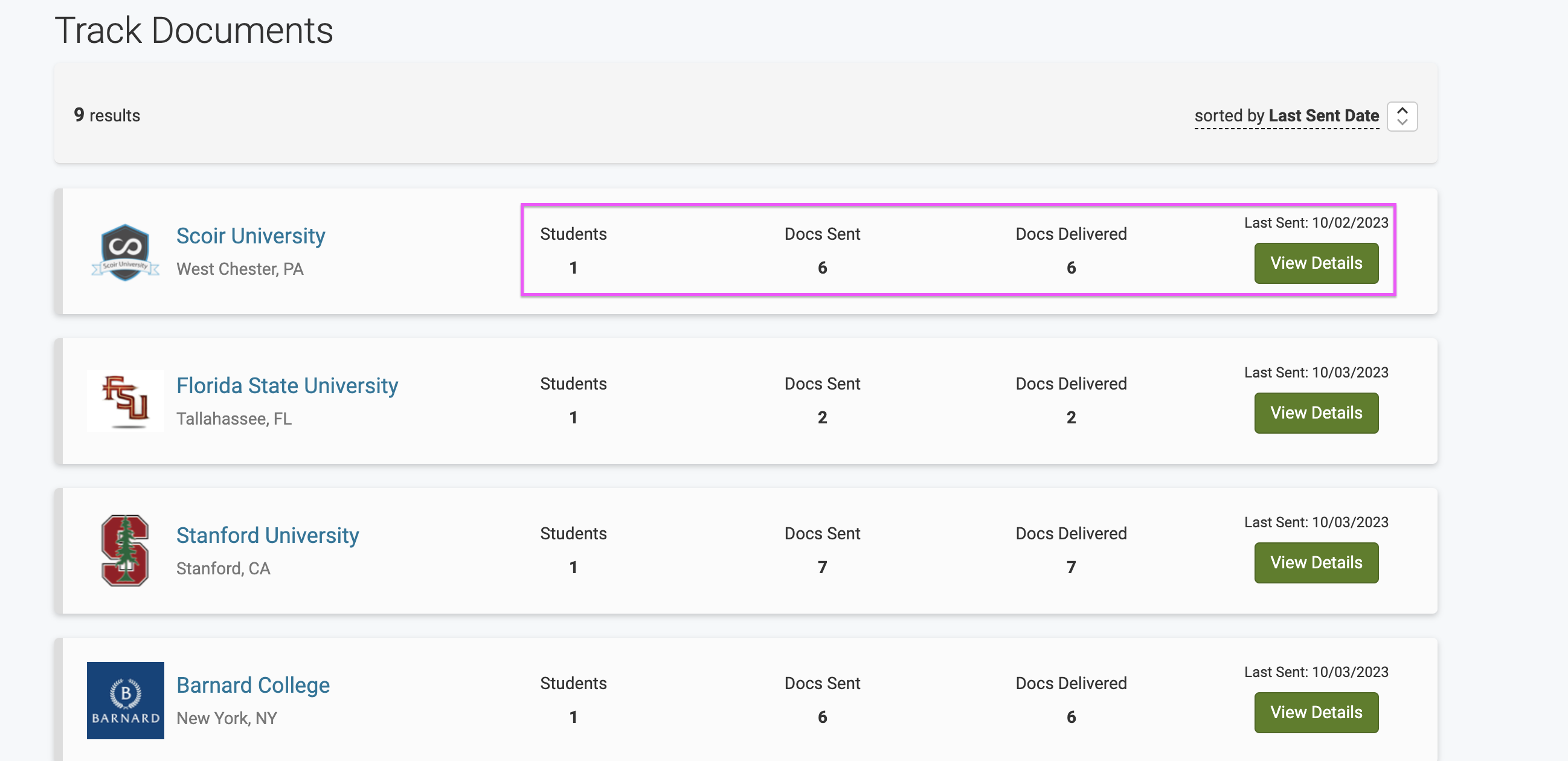Image resolution: width=1568 pixels, height=761 pixels.
Task: Click Docs Delivered value 2 for Florida State
Action: point(1072,417)
